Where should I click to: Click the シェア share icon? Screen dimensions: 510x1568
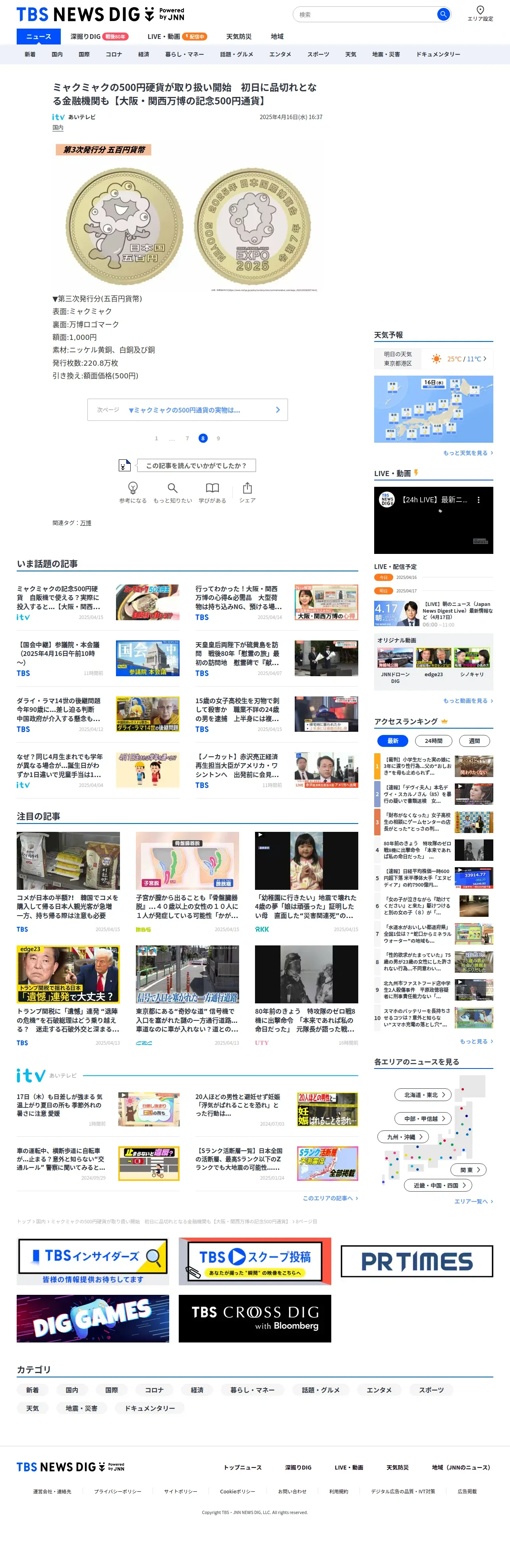[247, 488]
